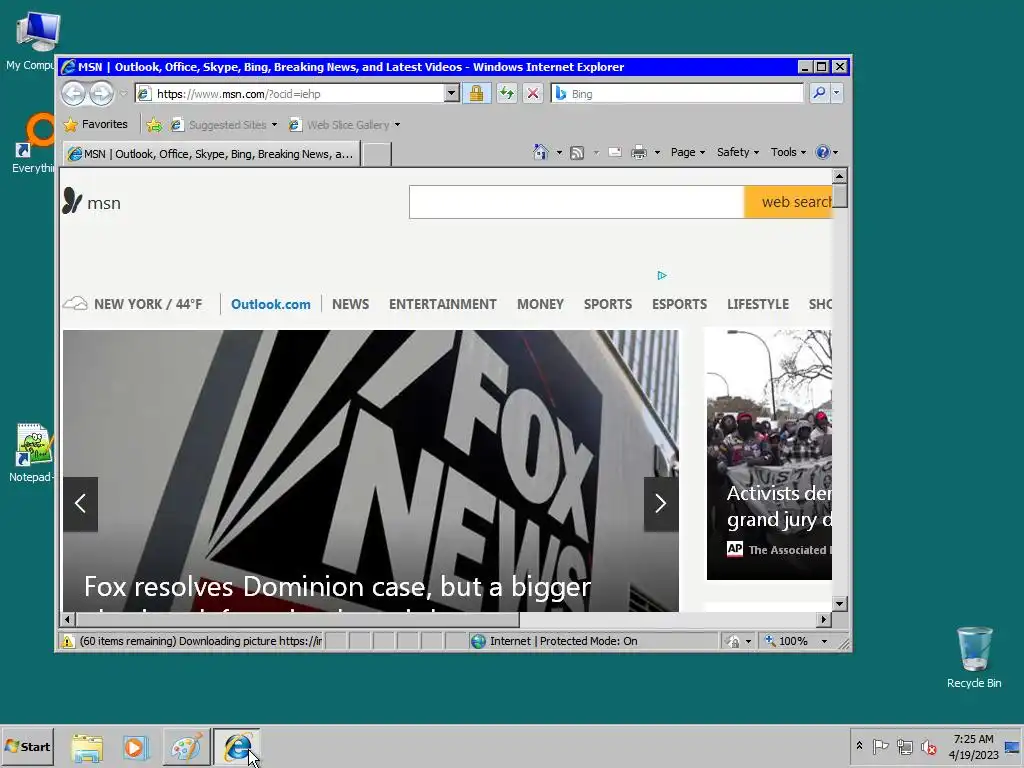Click the address bar showing msn.com
This screenshot has width=1024, height=768.
291,93
